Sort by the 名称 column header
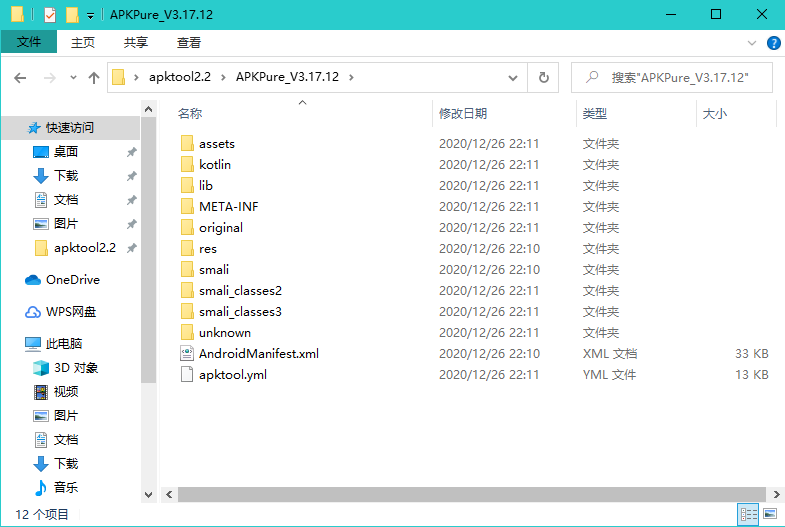Image resolution: width=785 pixels, height=527 pixels. pos(190,114)
